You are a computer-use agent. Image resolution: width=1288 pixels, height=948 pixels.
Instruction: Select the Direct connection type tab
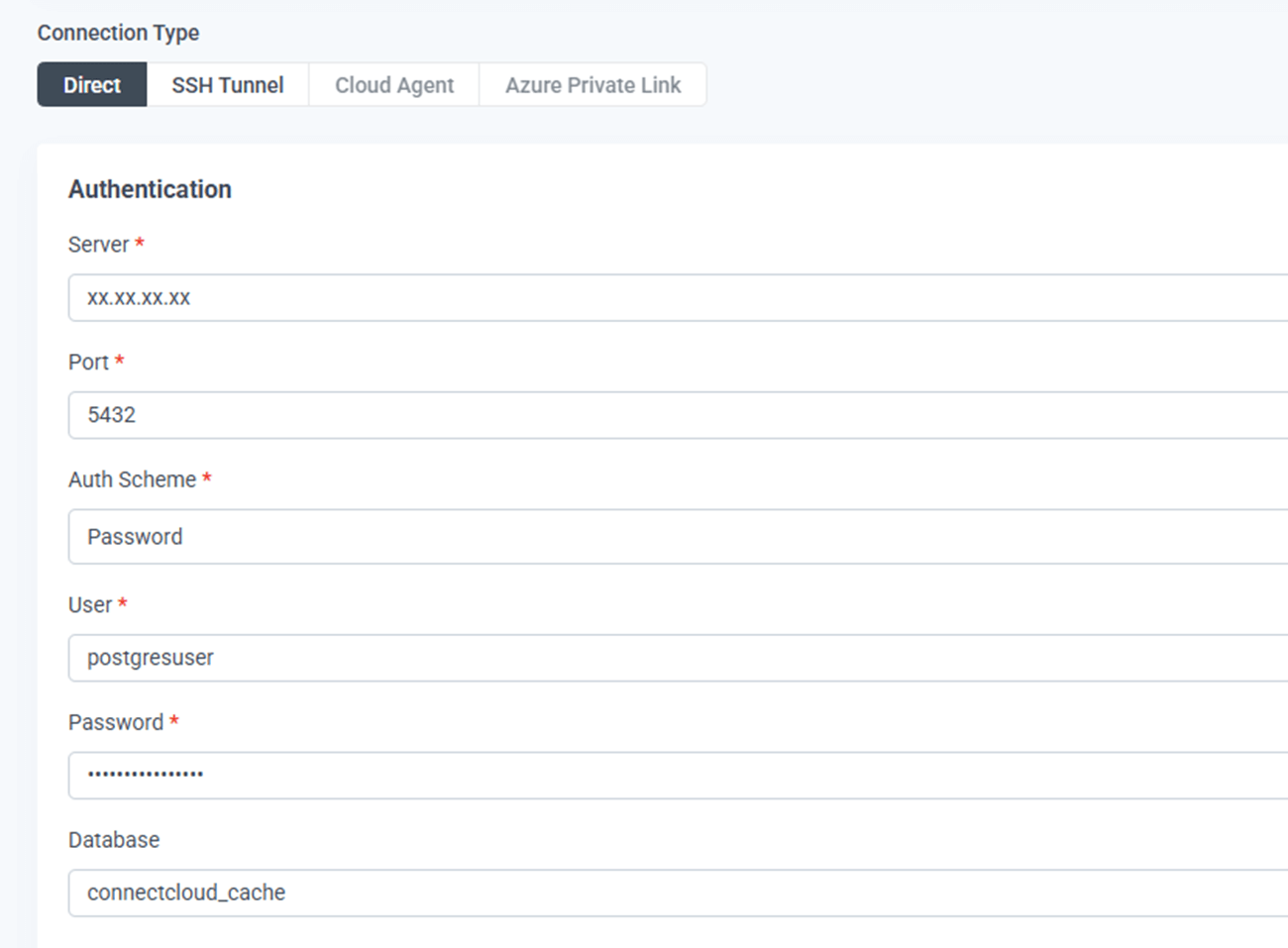(x=92, y=85)
